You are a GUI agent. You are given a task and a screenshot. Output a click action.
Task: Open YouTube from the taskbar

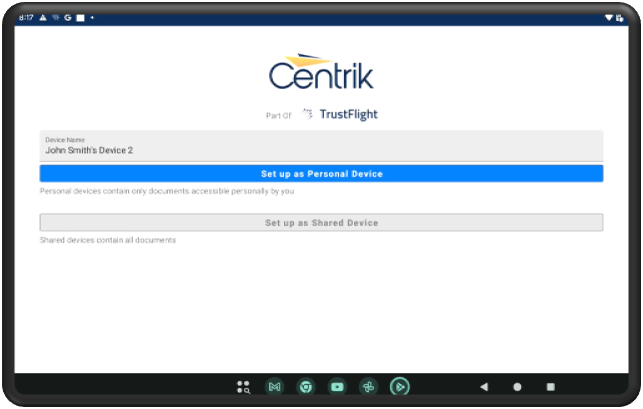click(x=337, y=386)
